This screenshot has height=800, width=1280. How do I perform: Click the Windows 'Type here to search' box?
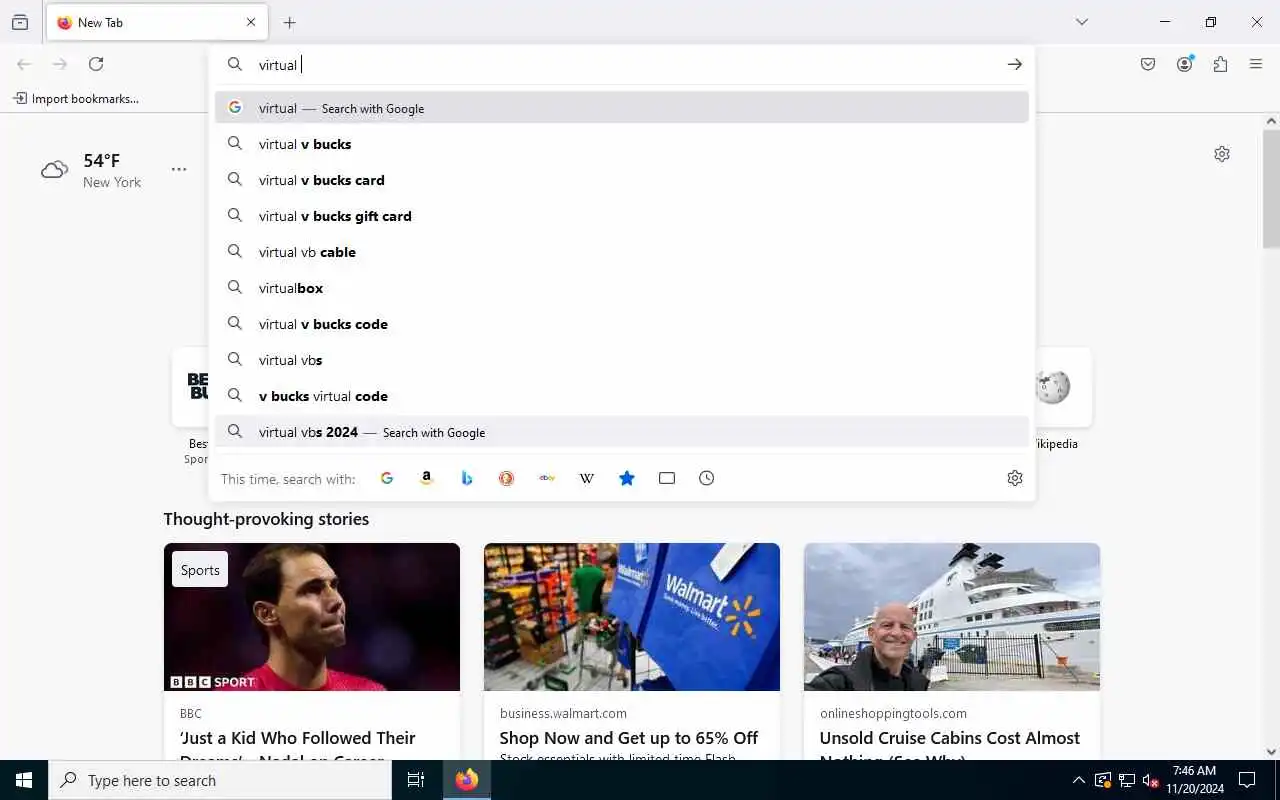point(220,780)
